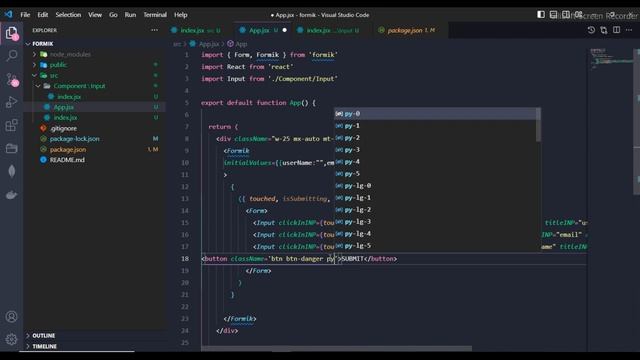Expand the TIMELINE section
The width and height of the screenshot is (640, 360).
pos(28,346)
